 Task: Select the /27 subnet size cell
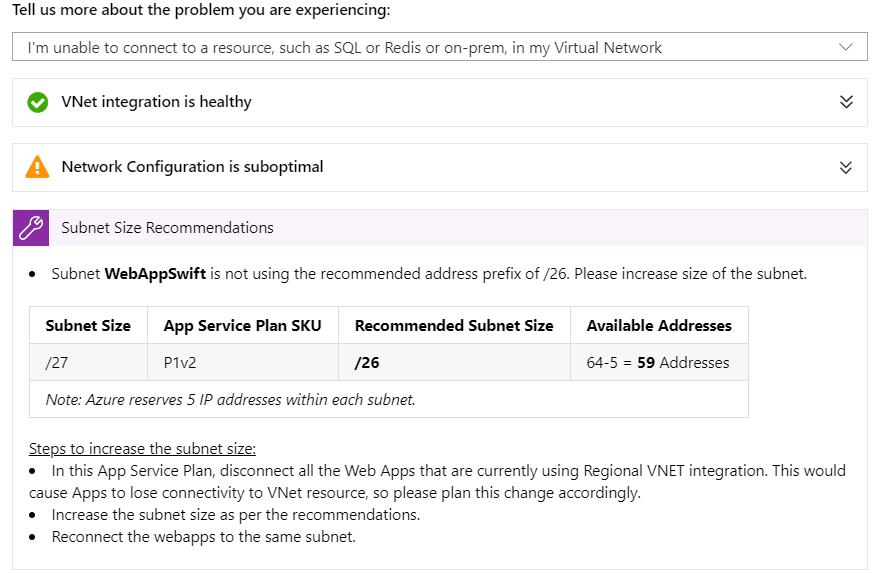point(57,363)
